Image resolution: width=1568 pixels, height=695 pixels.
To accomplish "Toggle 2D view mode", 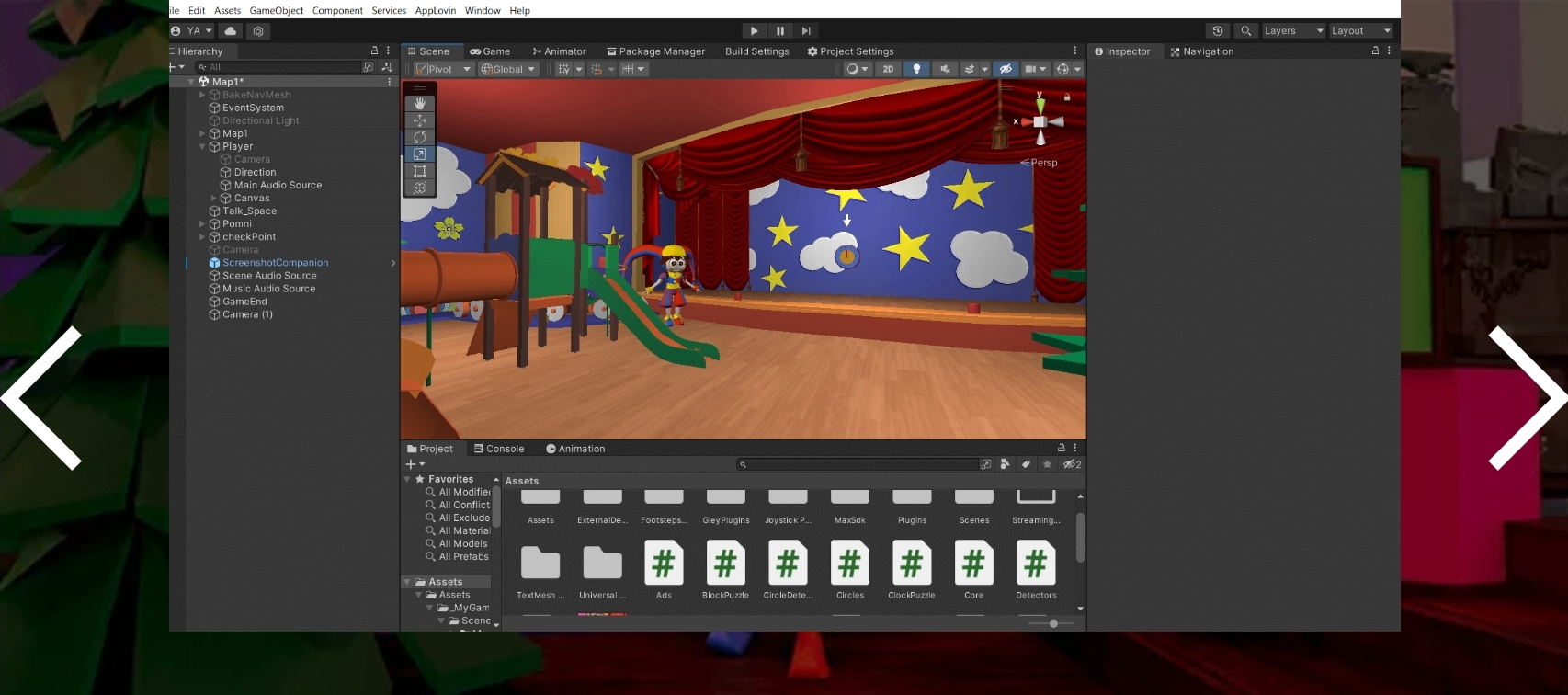I will click(x=888, y=69).
